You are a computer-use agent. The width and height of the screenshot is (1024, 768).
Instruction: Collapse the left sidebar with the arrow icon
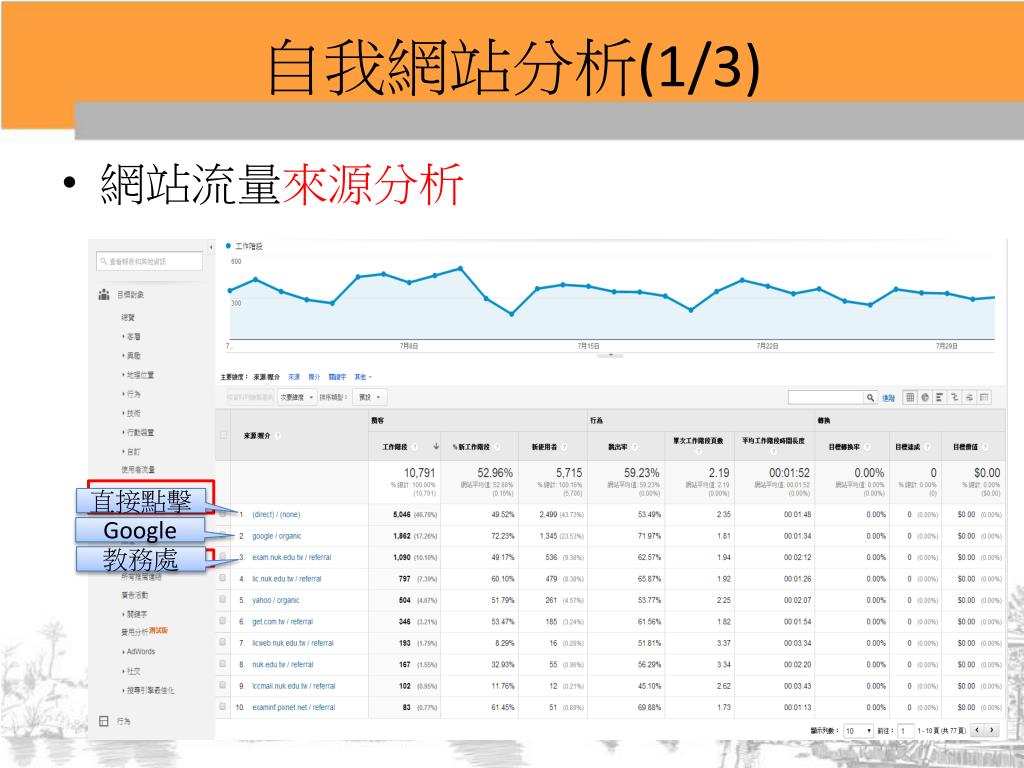pyautogui.click(x=211, y=248)
